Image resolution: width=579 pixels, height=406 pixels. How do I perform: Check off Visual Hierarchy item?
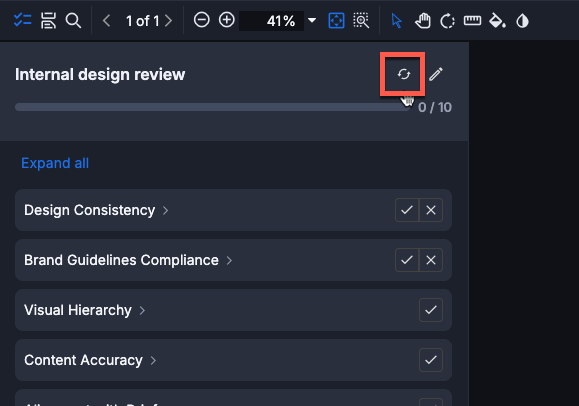pos(431,310)
